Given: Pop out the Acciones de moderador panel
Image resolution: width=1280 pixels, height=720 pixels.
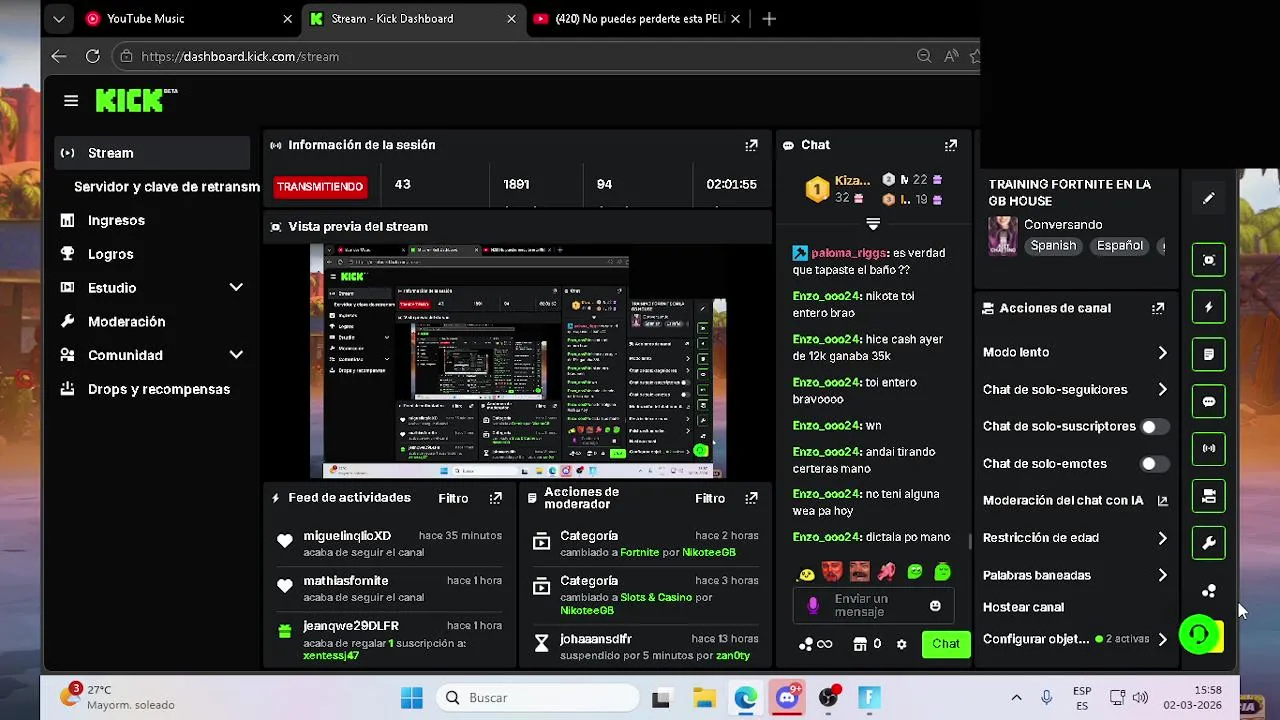Looking at the screenshot, I should tap(751, 498).
